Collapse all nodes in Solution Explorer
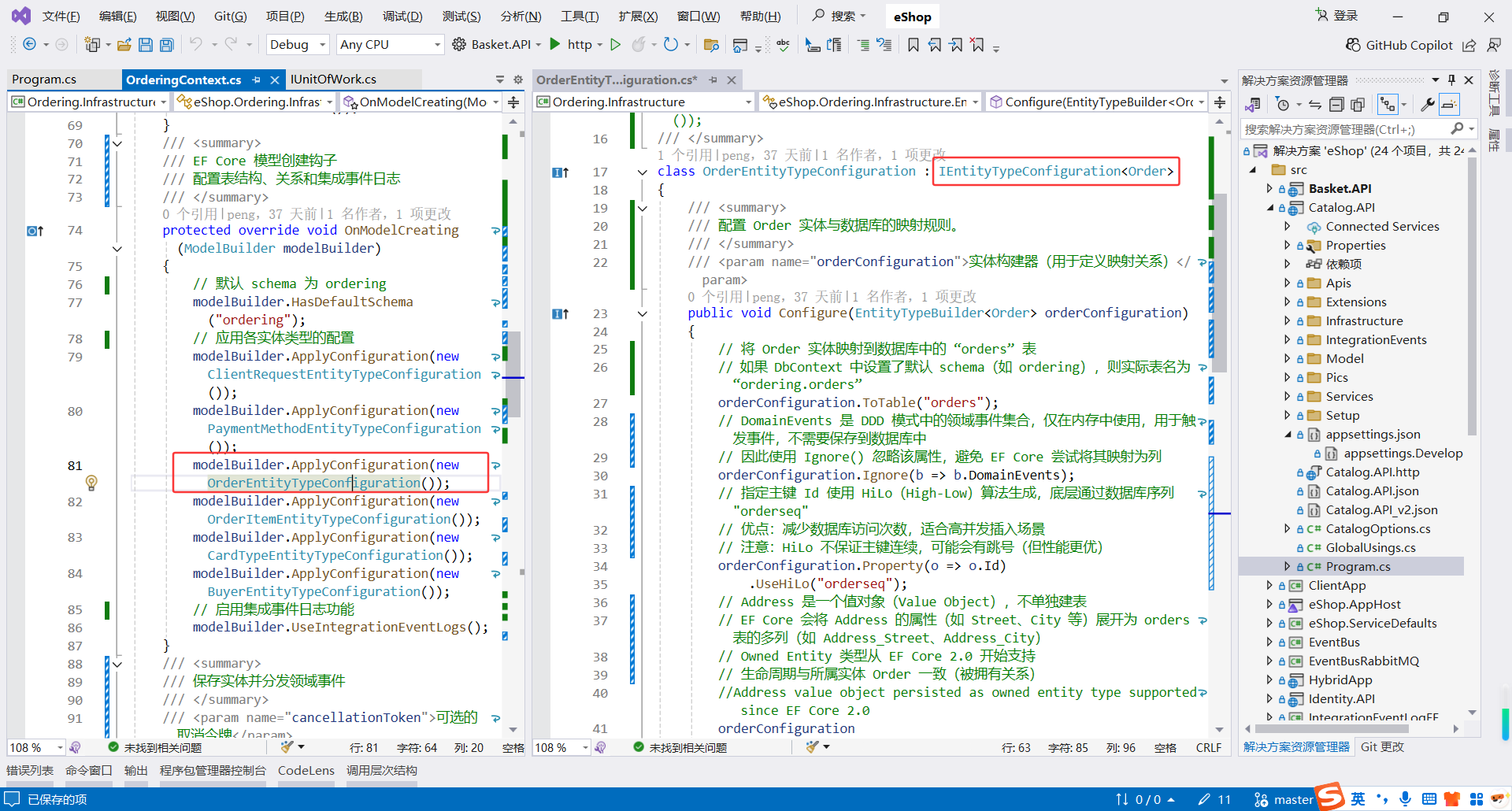 coord(1336,104)
